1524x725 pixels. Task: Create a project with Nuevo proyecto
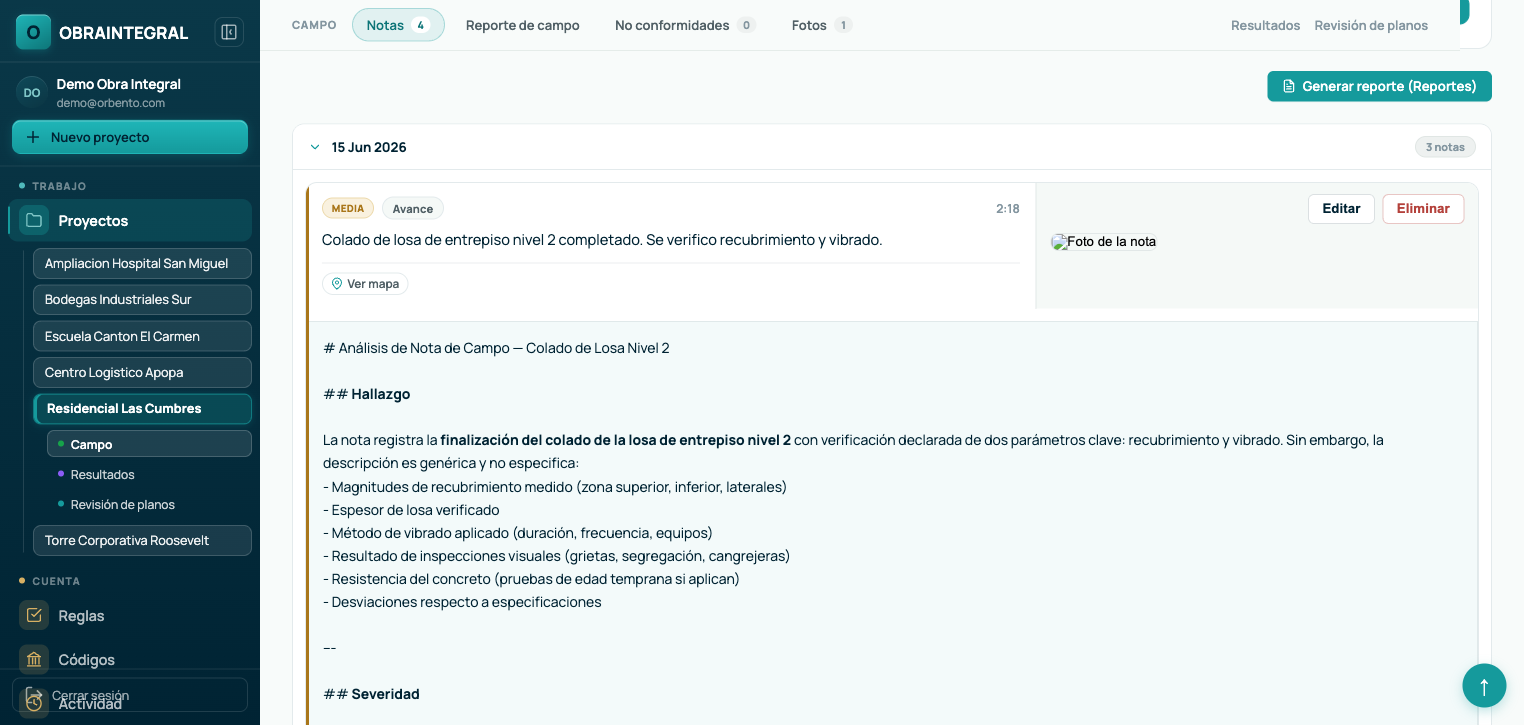(130, 137)
